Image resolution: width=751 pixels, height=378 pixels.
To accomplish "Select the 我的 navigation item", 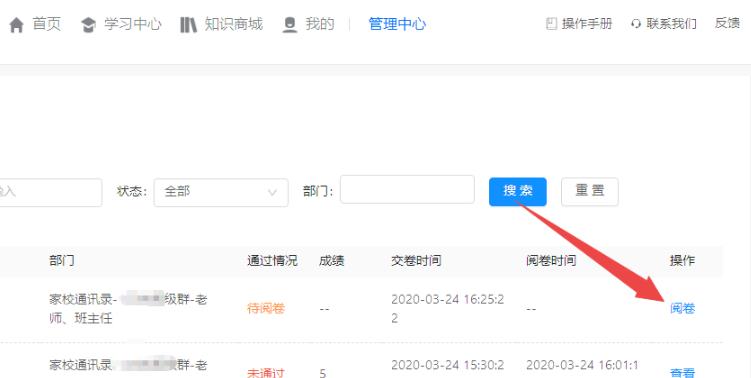I will (x=320, y=24).
